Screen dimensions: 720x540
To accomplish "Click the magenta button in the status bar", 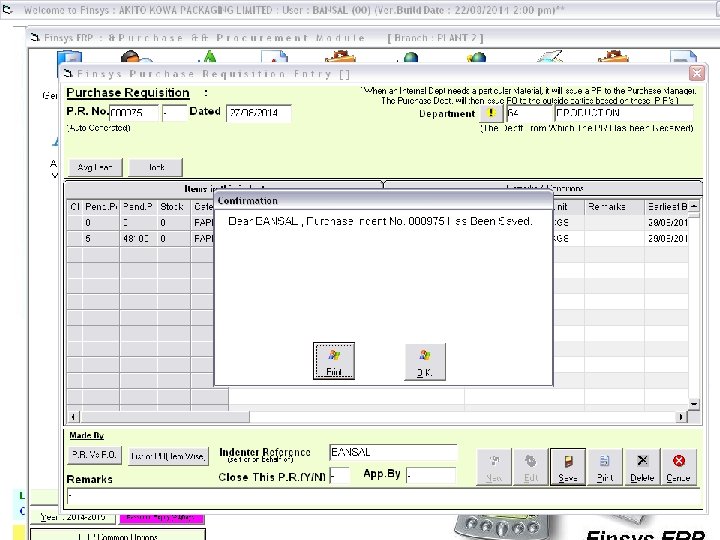I will point(161,518).
